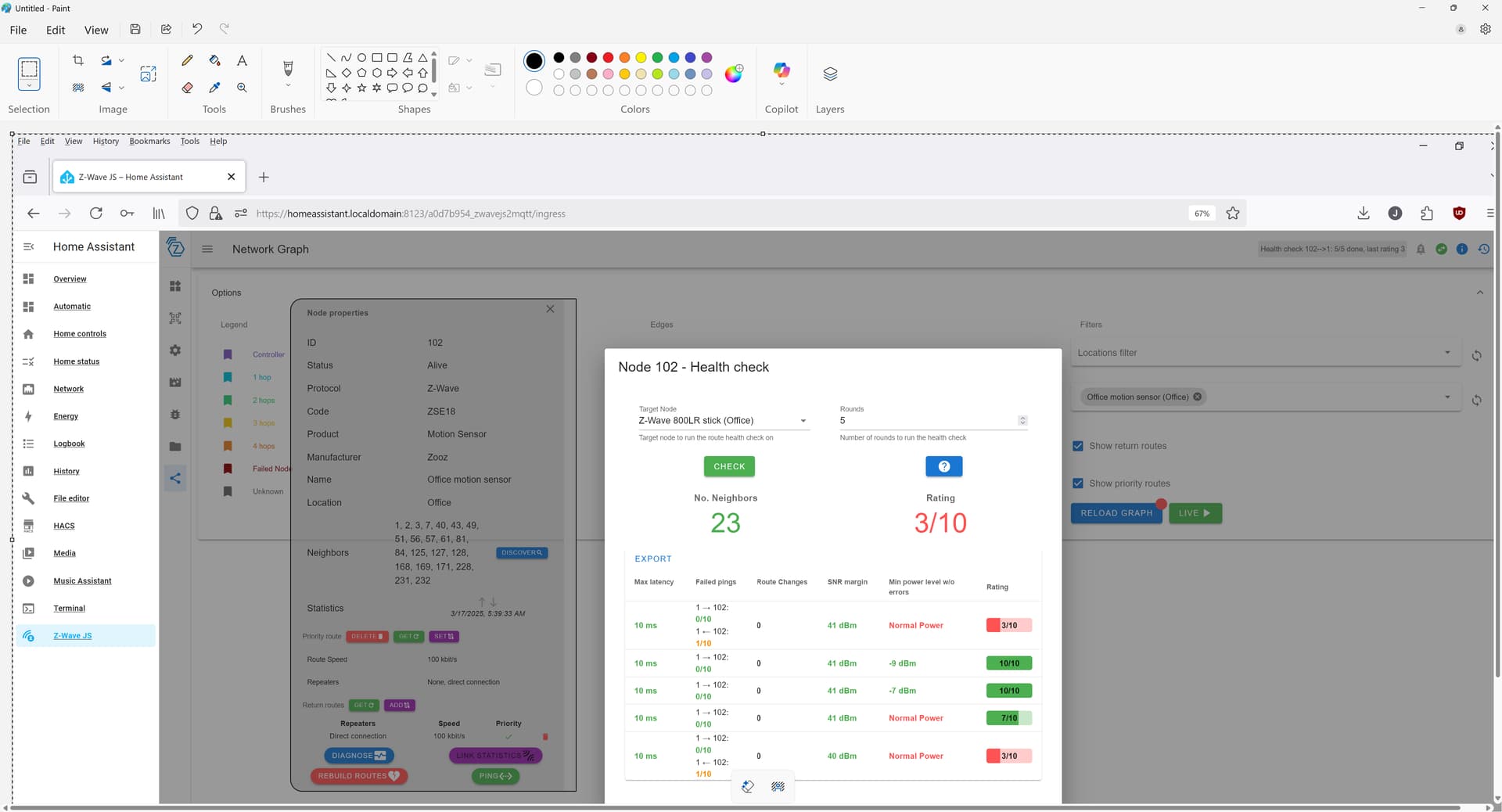Choose the Text tool

pos(242,61)
